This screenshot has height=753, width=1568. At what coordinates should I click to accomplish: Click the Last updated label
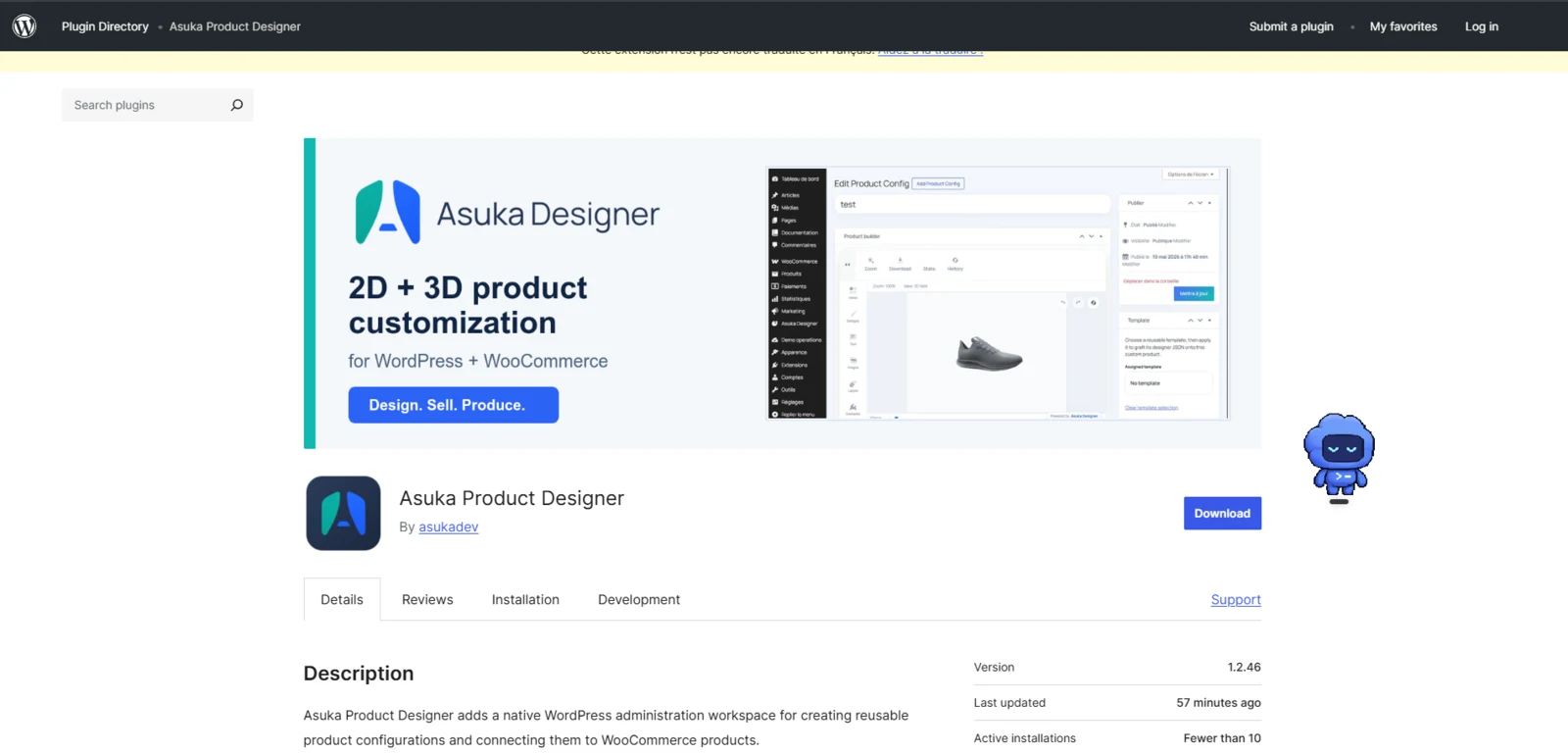pyautogui.click(x=1009, y=703)
